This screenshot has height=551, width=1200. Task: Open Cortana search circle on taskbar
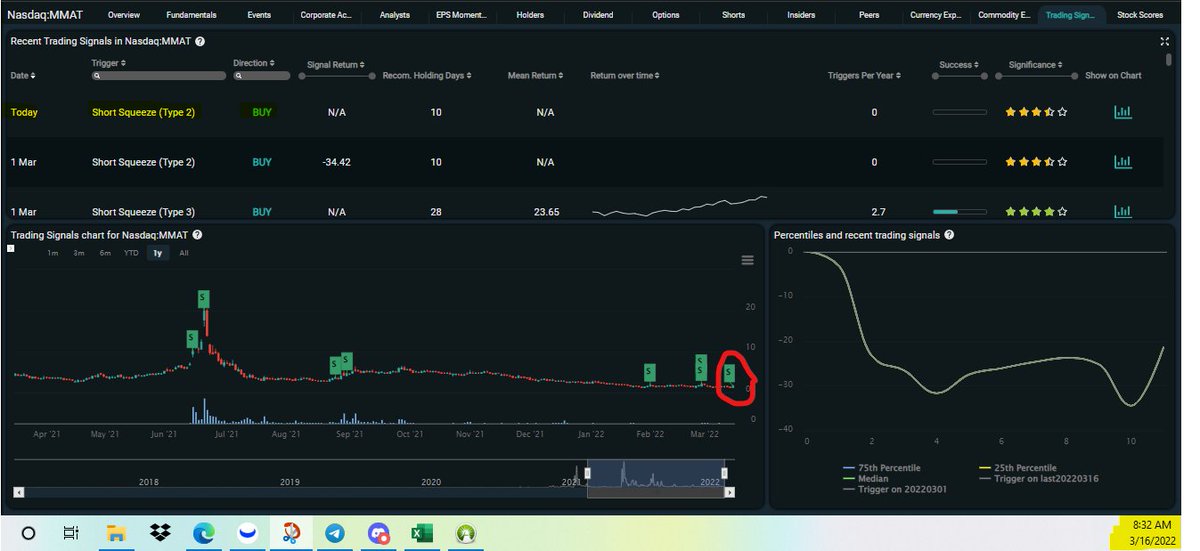point(28,533)
